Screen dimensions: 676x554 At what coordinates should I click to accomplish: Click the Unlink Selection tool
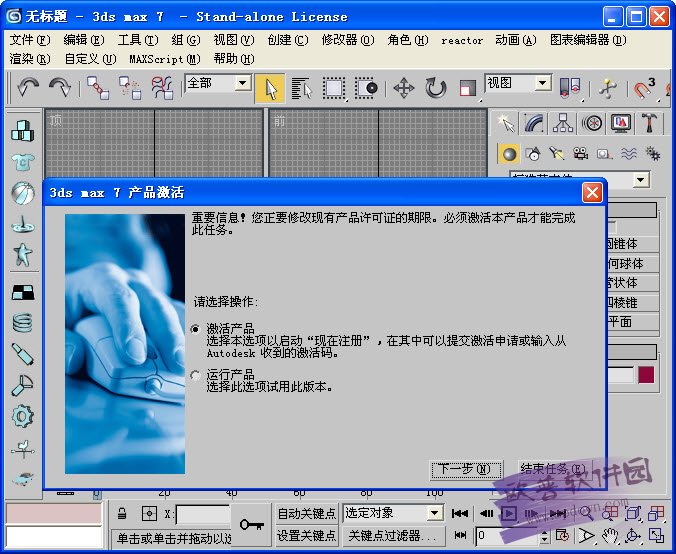pyautogui.click(x=130, y=88)
